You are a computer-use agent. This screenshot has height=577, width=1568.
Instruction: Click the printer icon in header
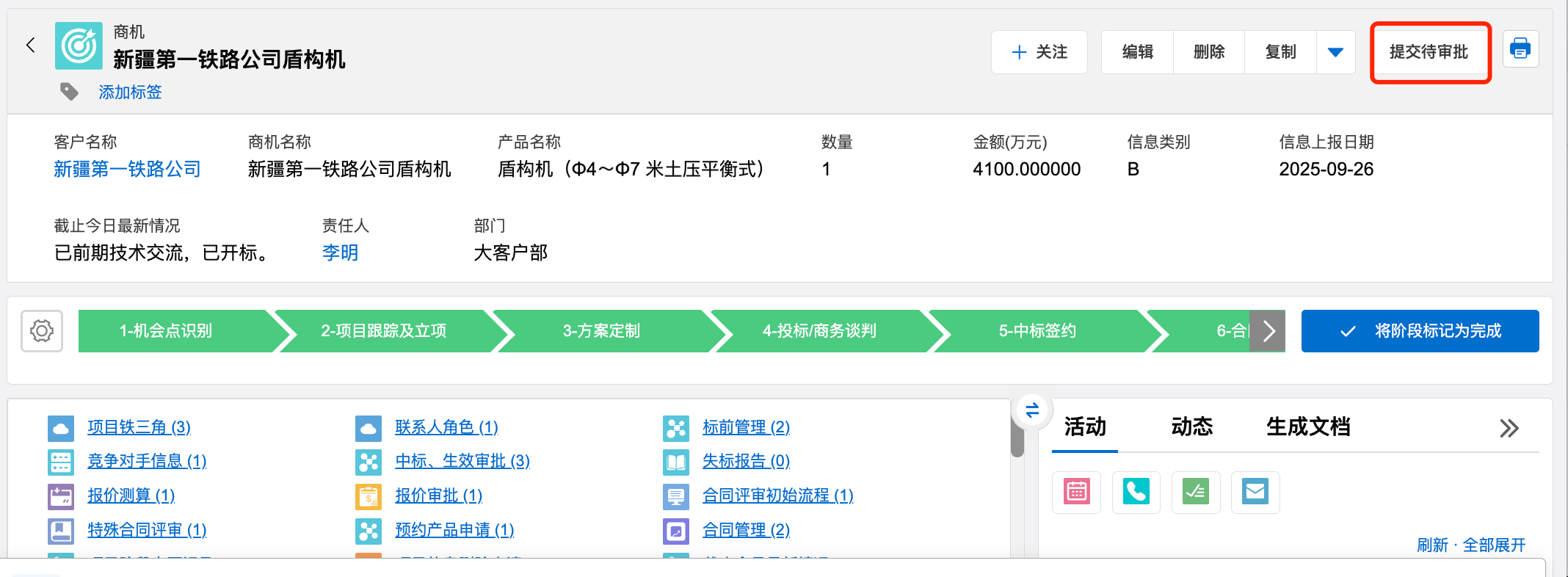pos(1520,50)
